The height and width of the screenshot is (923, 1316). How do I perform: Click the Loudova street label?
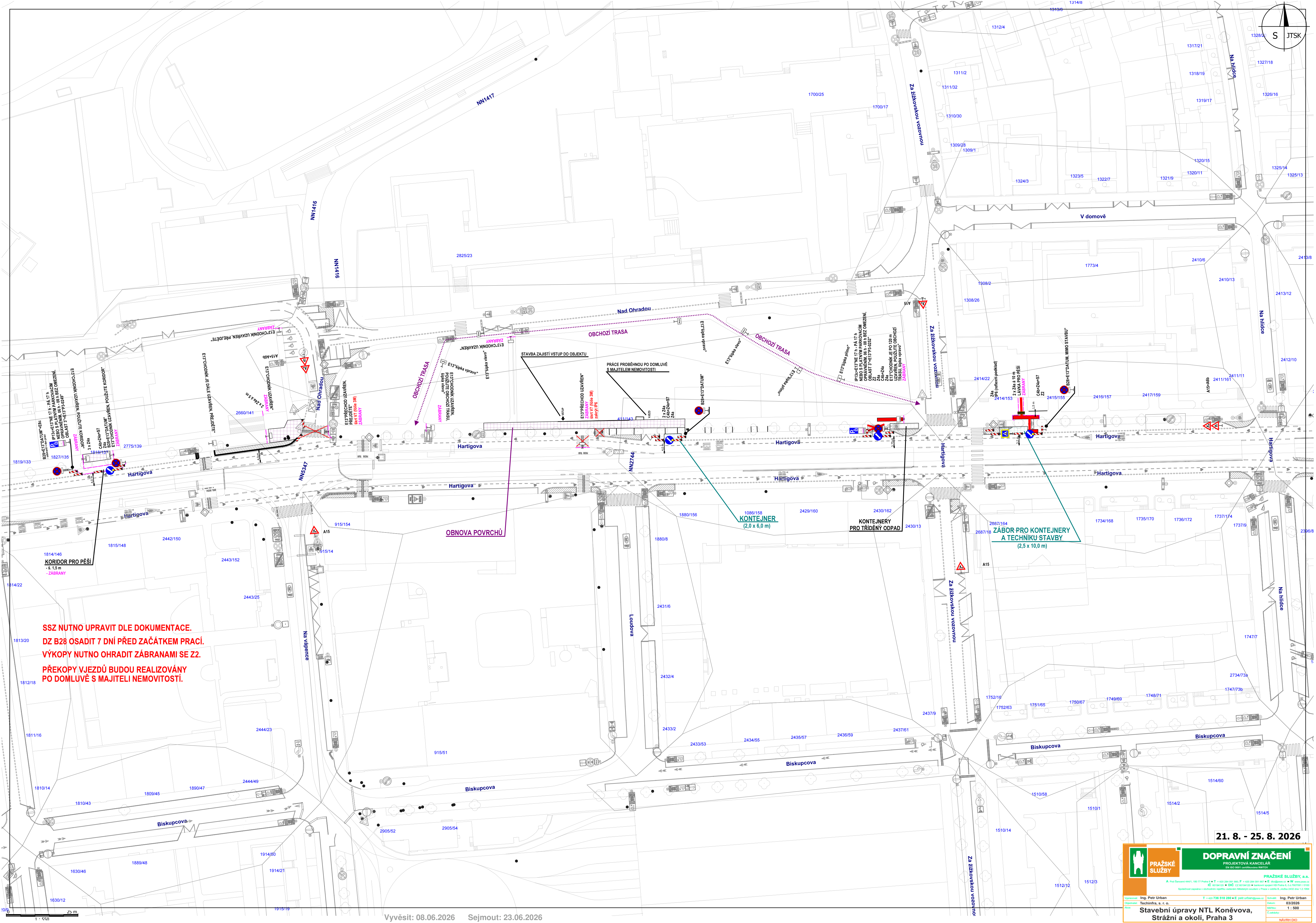632,625
